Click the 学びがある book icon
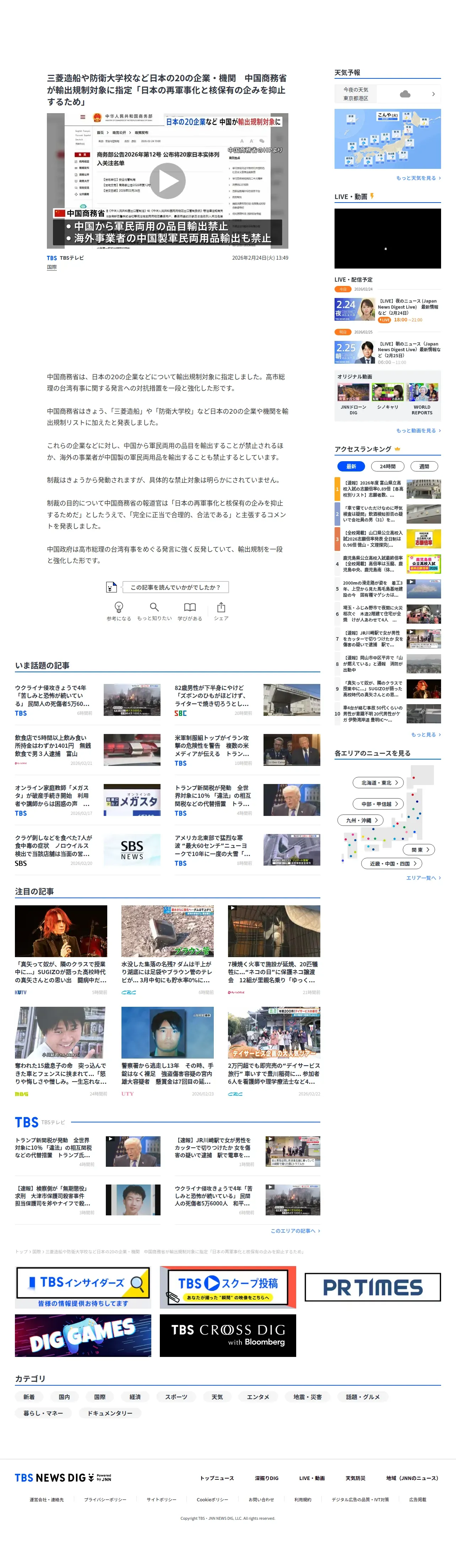 click(190, 607)
